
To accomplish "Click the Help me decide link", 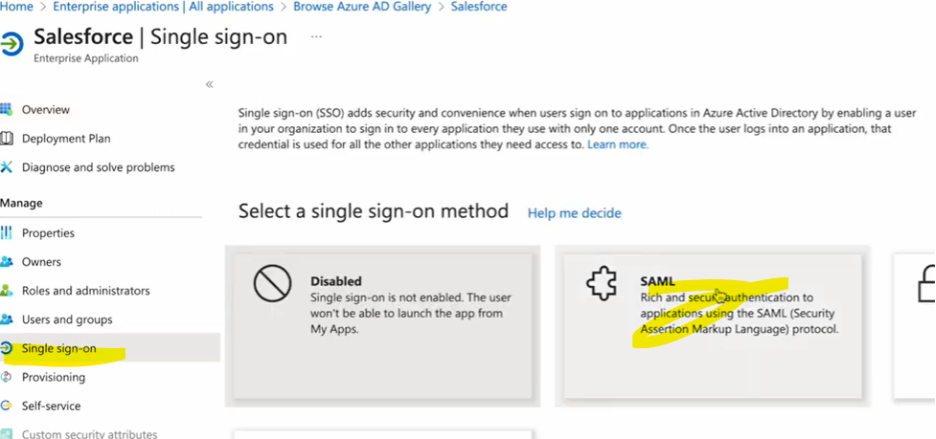I will tap(574, 213).
